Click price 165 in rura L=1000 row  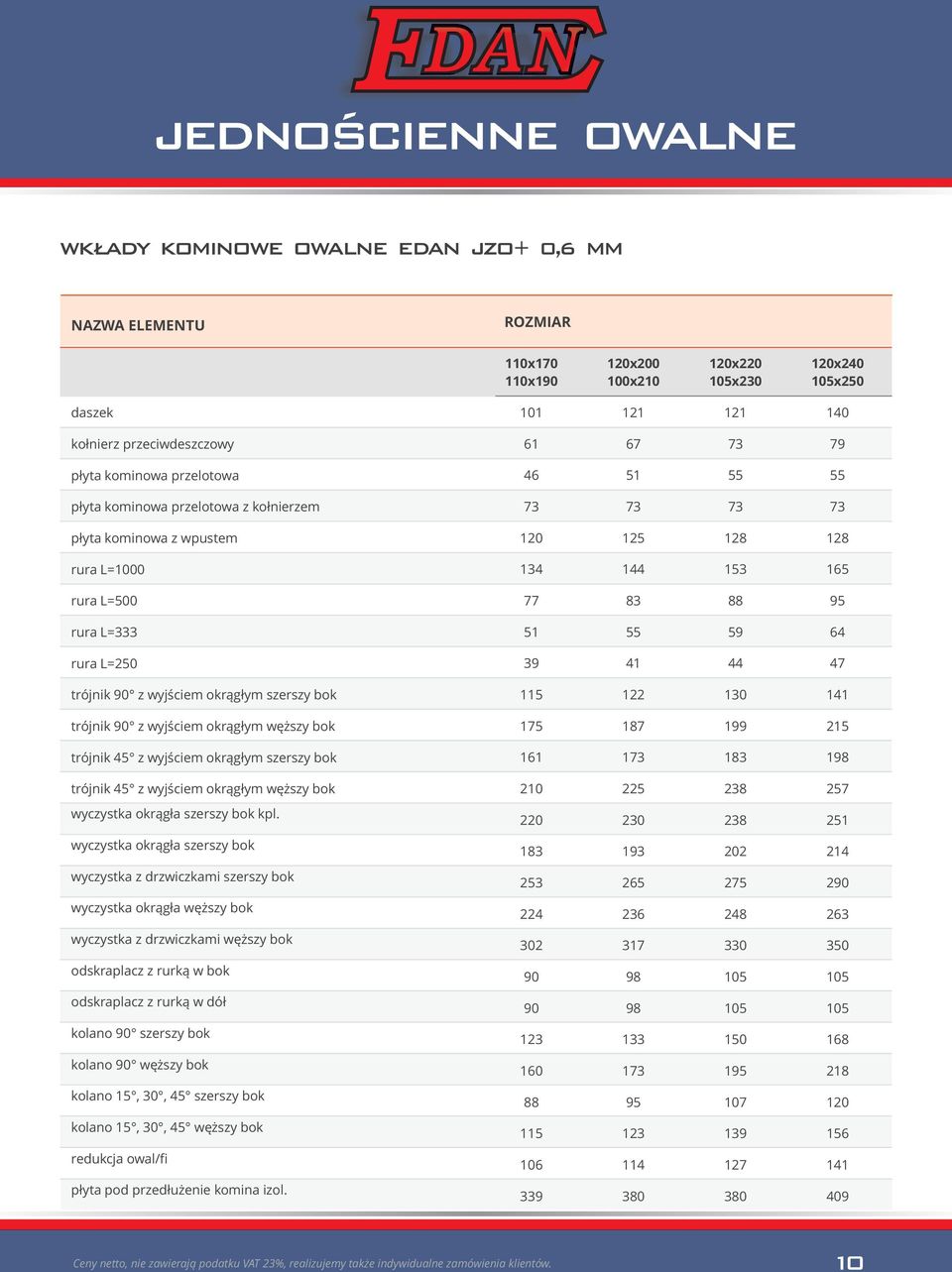point(837,569)
